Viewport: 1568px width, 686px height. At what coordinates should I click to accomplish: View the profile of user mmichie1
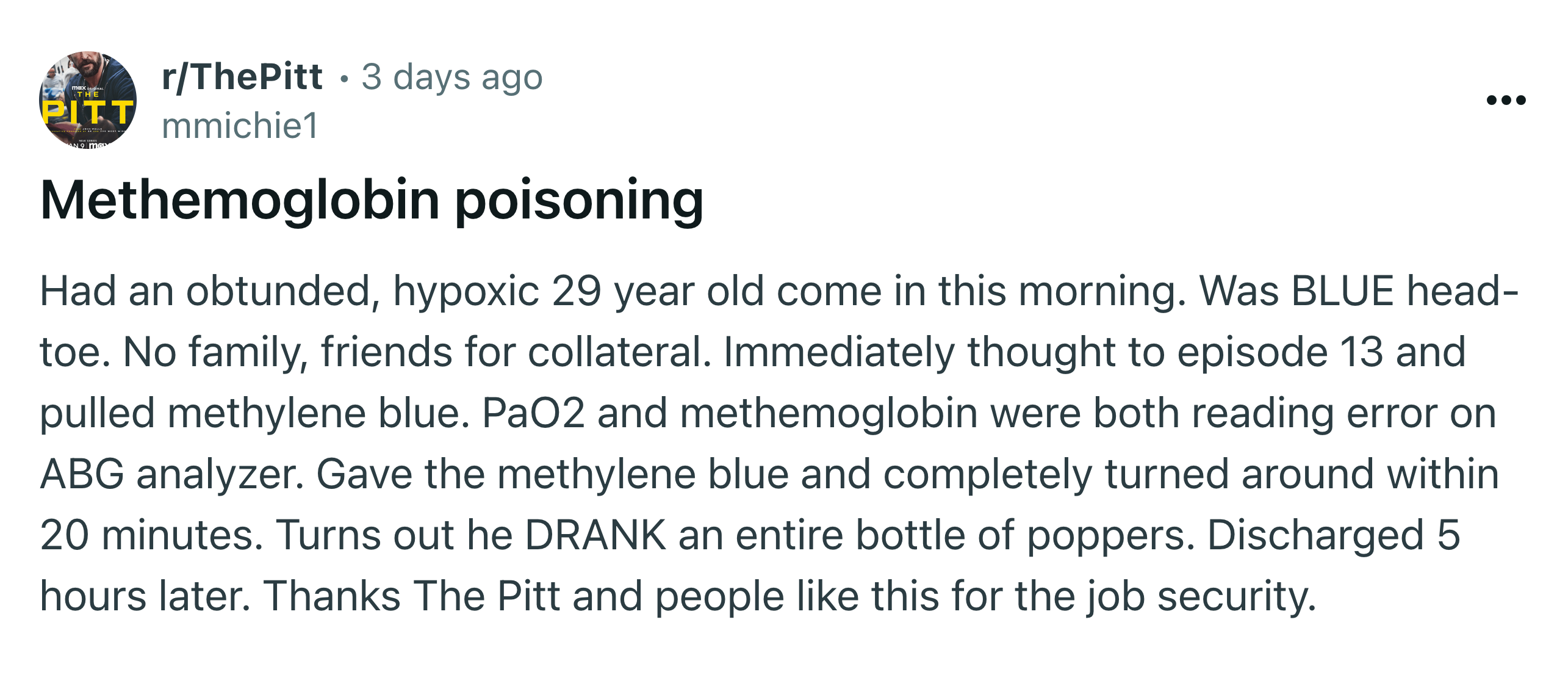tap(240, 126)
